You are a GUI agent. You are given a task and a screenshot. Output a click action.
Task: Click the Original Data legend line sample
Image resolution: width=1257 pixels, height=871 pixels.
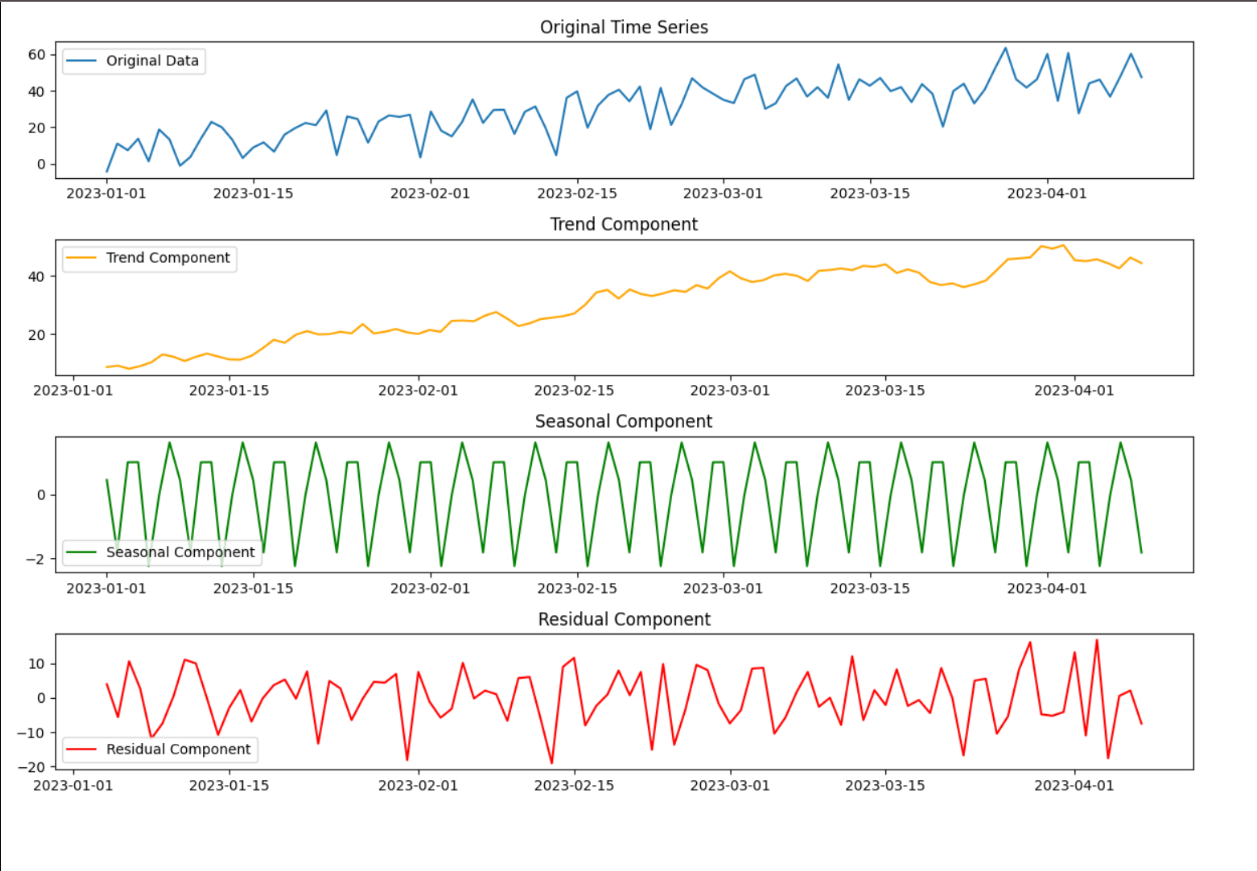(83, 61)
